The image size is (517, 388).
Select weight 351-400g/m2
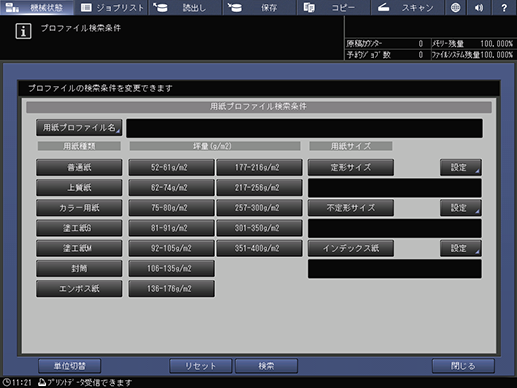click(259, 248)
